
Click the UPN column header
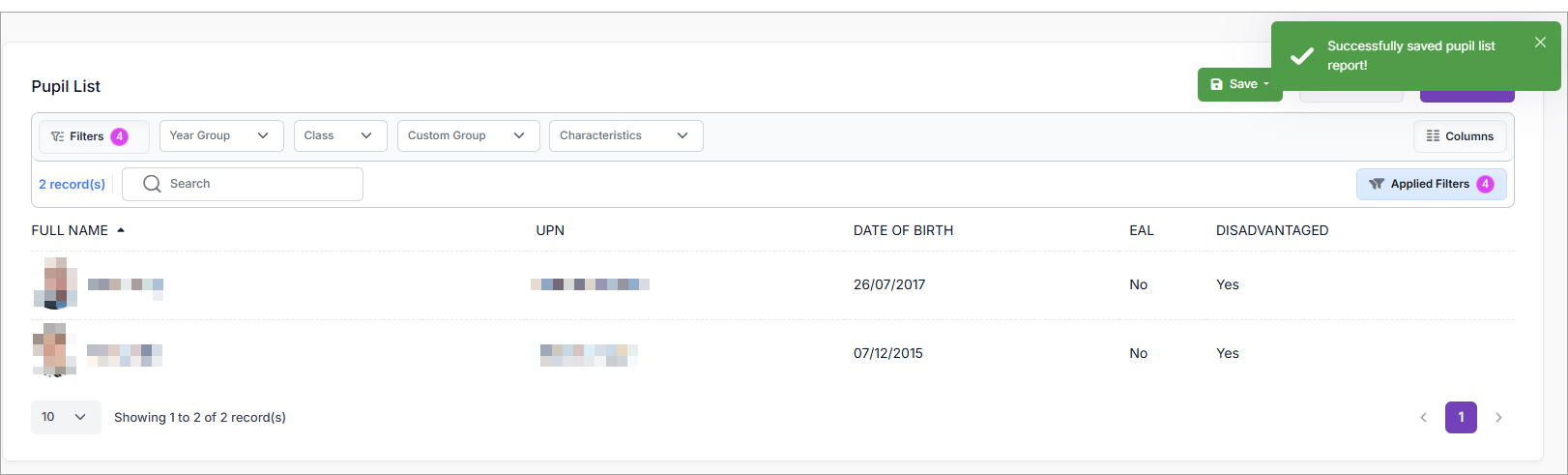click(x=550, y=230)
